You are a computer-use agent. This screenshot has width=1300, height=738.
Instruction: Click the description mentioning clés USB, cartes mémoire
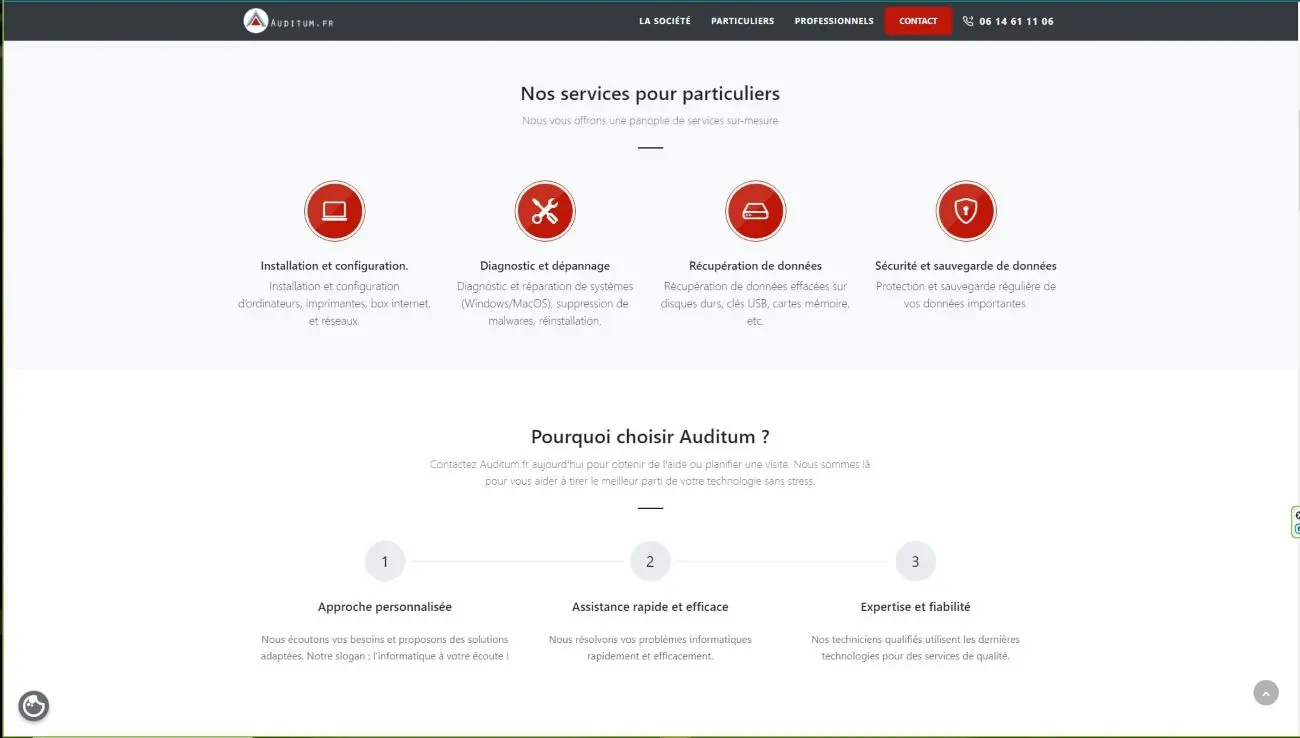755,304
